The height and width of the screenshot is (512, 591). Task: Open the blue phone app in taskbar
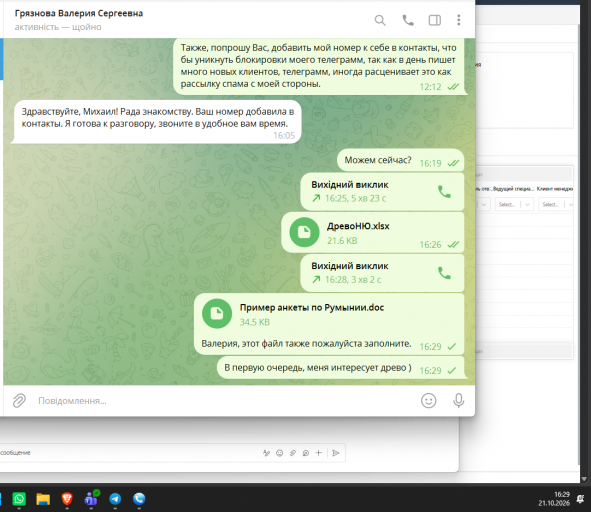click(x=139, y=499)
